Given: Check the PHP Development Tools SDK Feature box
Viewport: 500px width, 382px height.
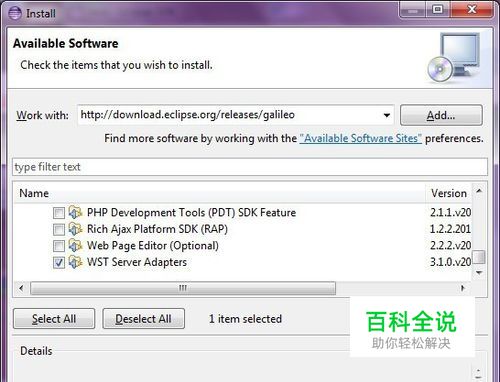Looking at the screenshot, I should coord(59,213).
